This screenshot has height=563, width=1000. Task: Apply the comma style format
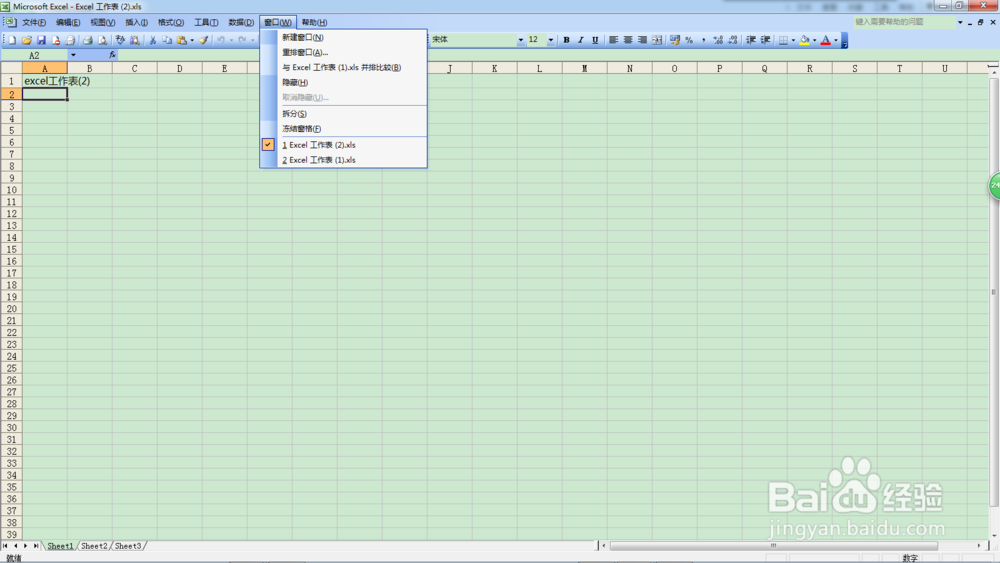click(x=703, y=40)
